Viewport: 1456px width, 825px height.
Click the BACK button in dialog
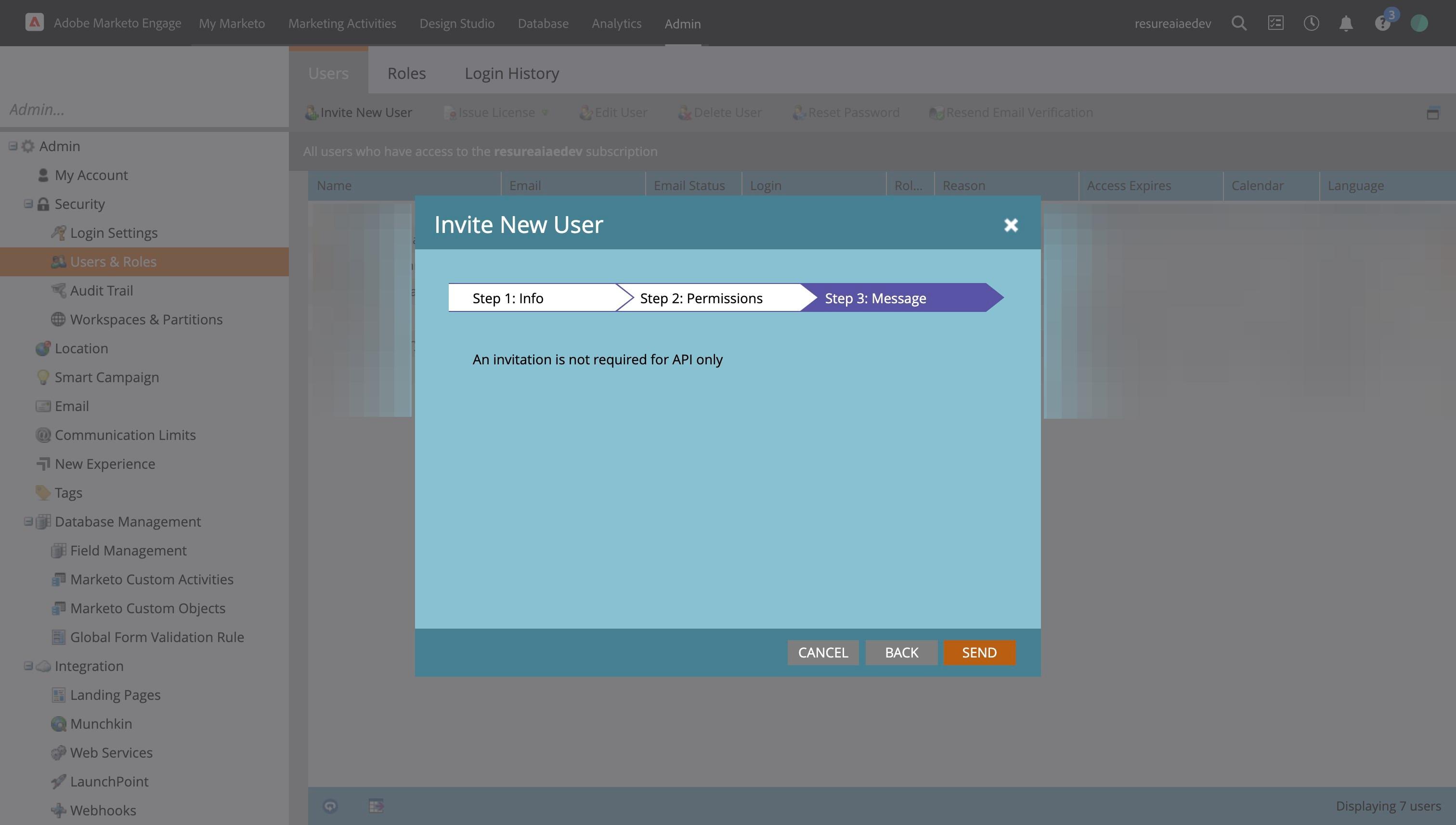901,652
